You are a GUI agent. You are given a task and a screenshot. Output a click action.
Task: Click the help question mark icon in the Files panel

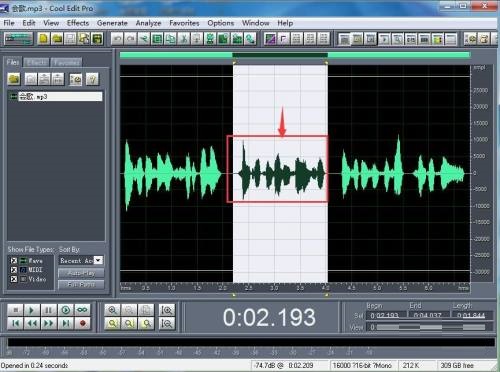coord(92,79)
